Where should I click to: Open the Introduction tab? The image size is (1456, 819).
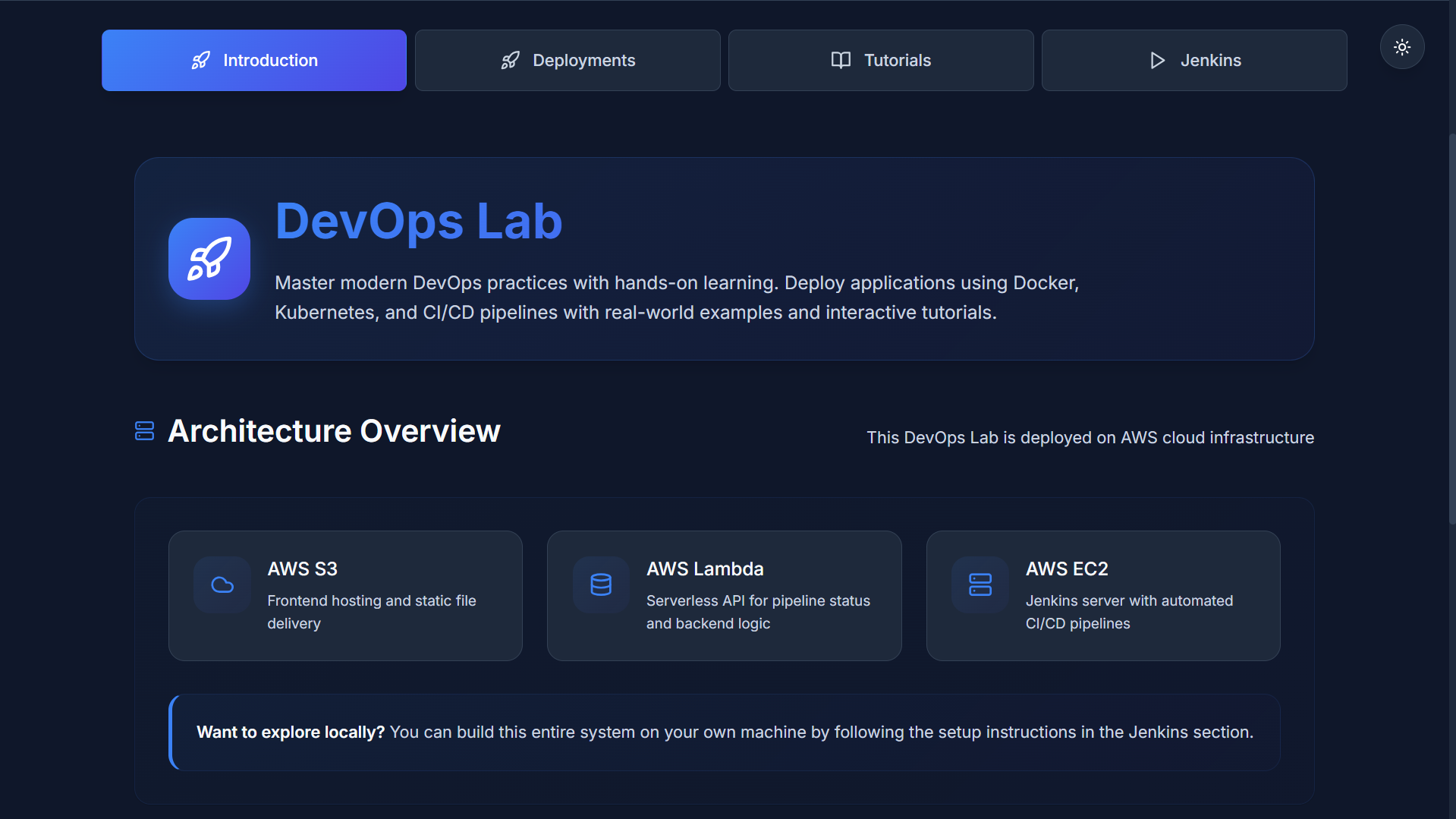click(x=254, y=61)
